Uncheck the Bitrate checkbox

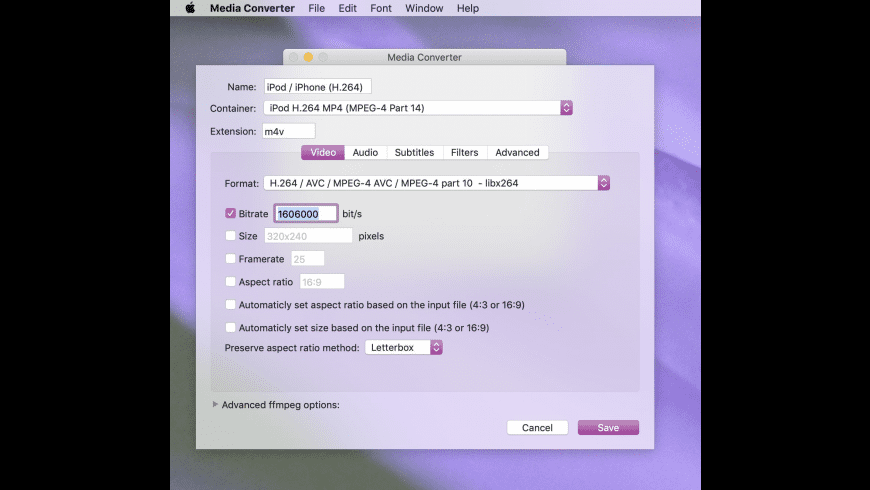click(x=230, y=213)
